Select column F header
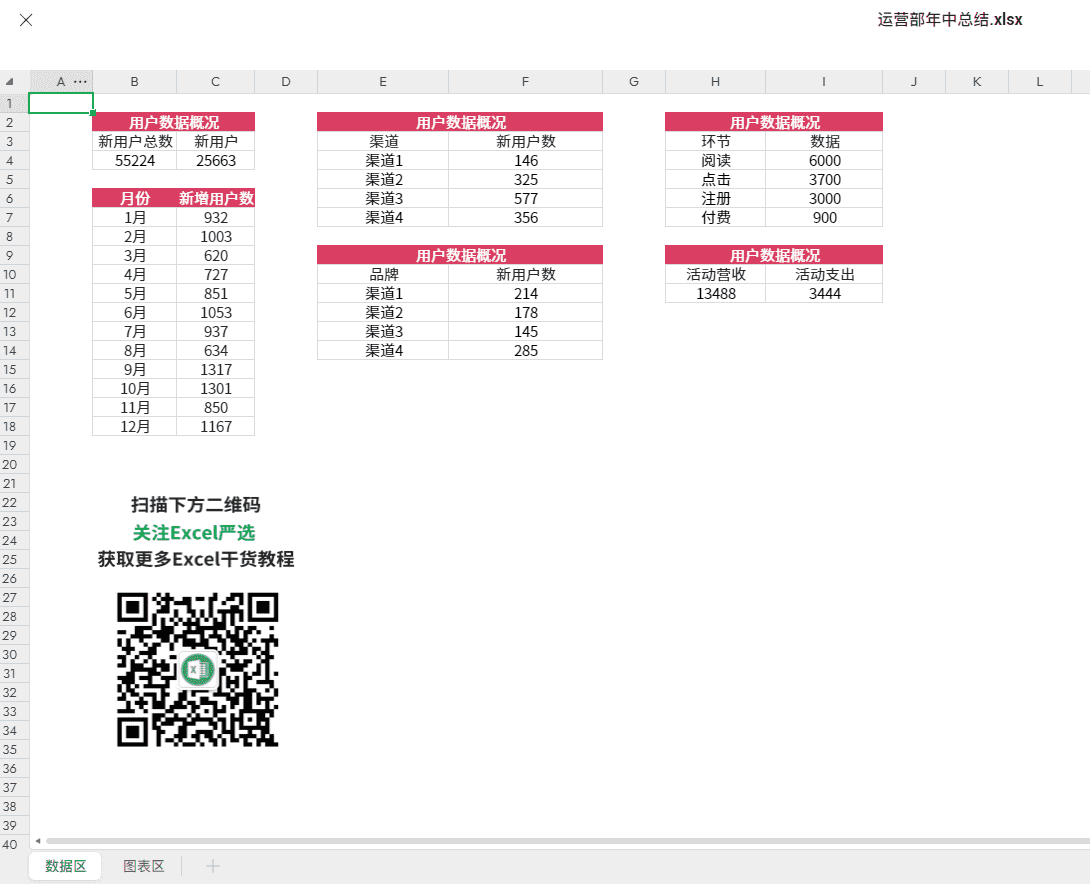The image size is (1090, 890). coord(526,82)
